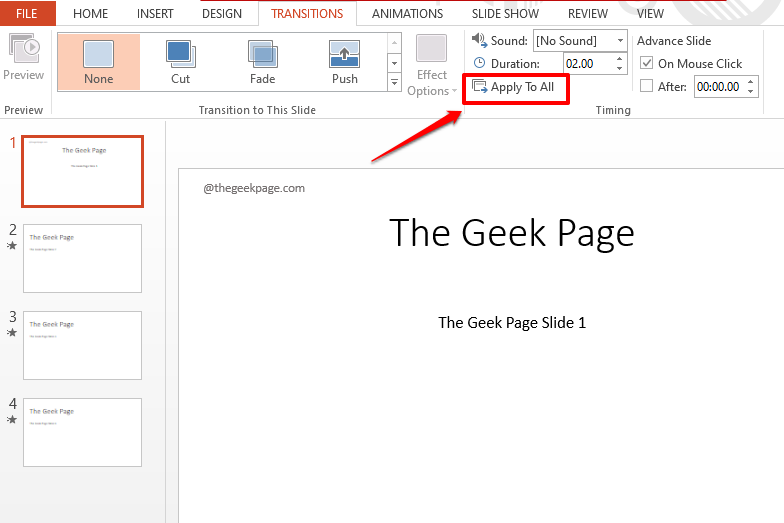Click the '@thegeekpage.com' text on slide

click(254, 188)
